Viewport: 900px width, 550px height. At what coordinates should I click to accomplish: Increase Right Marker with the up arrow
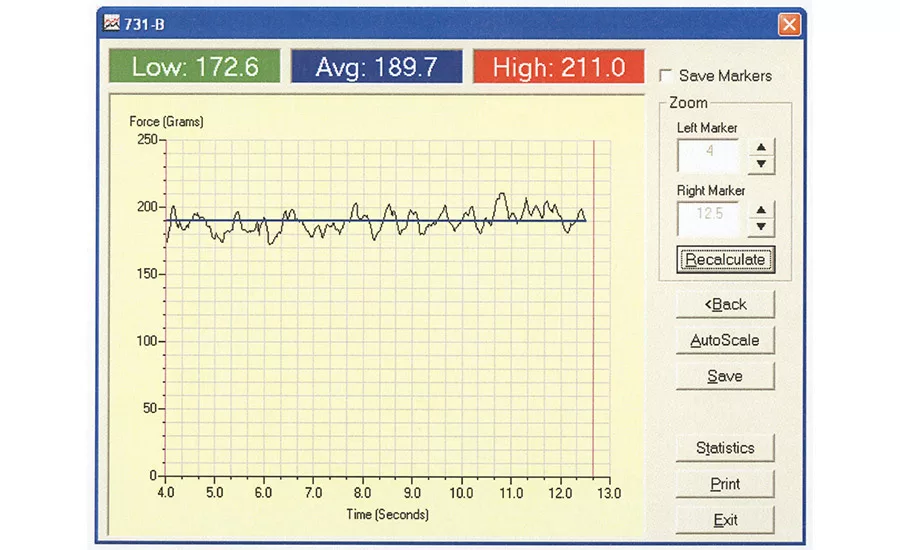point(761,210)
